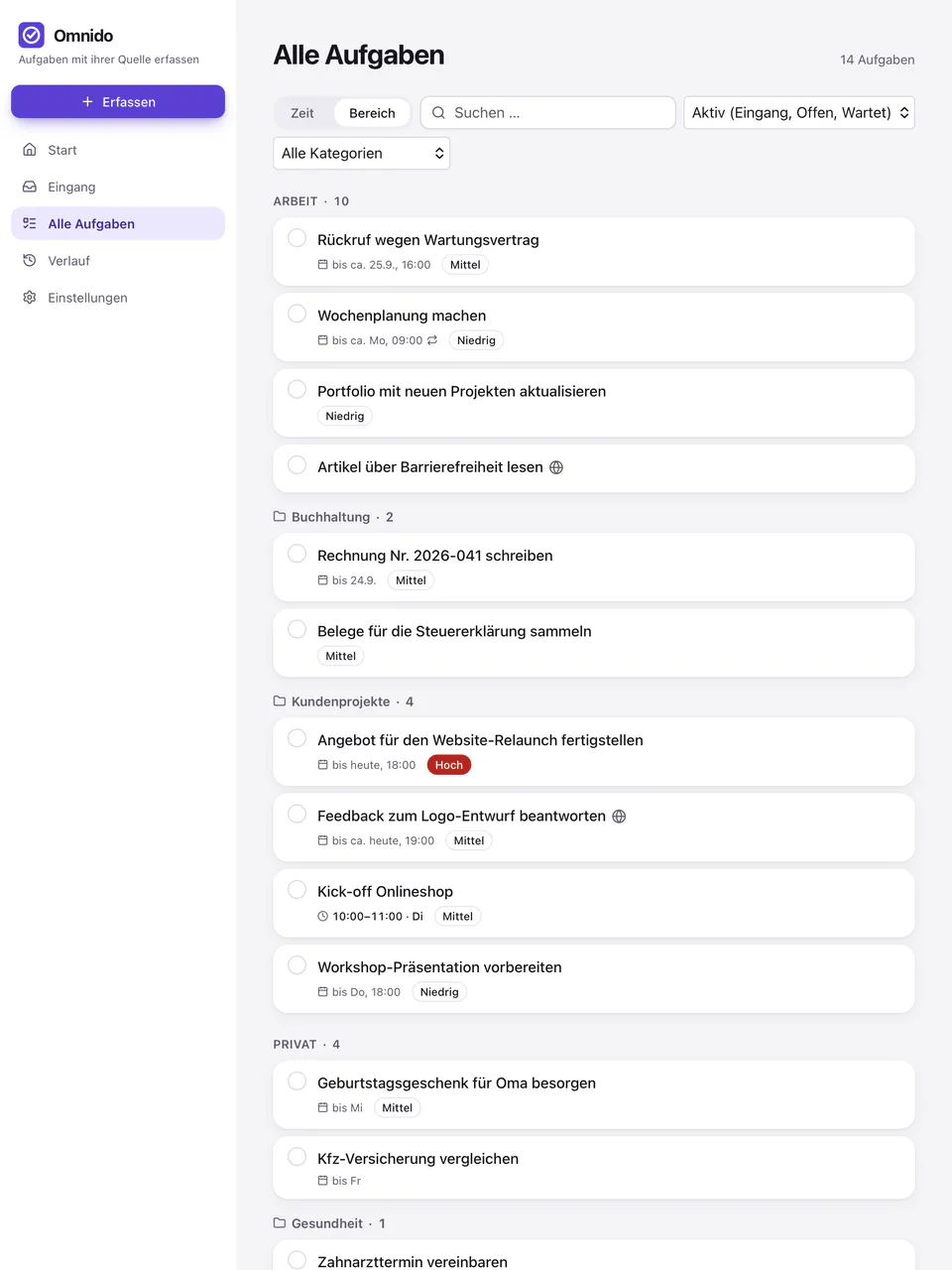Open the Aktiv status filter dropdown
The width and height of the screenshot is (952, 1270).
pyautogui.click(x=799, y=113)
